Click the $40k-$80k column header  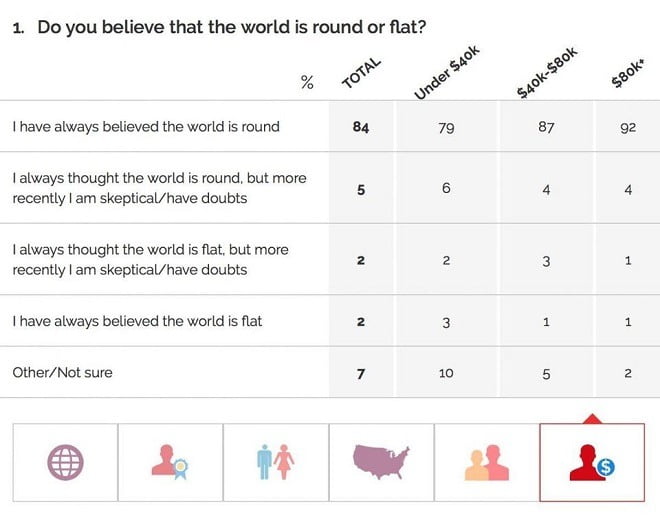[x=547, y=72]
